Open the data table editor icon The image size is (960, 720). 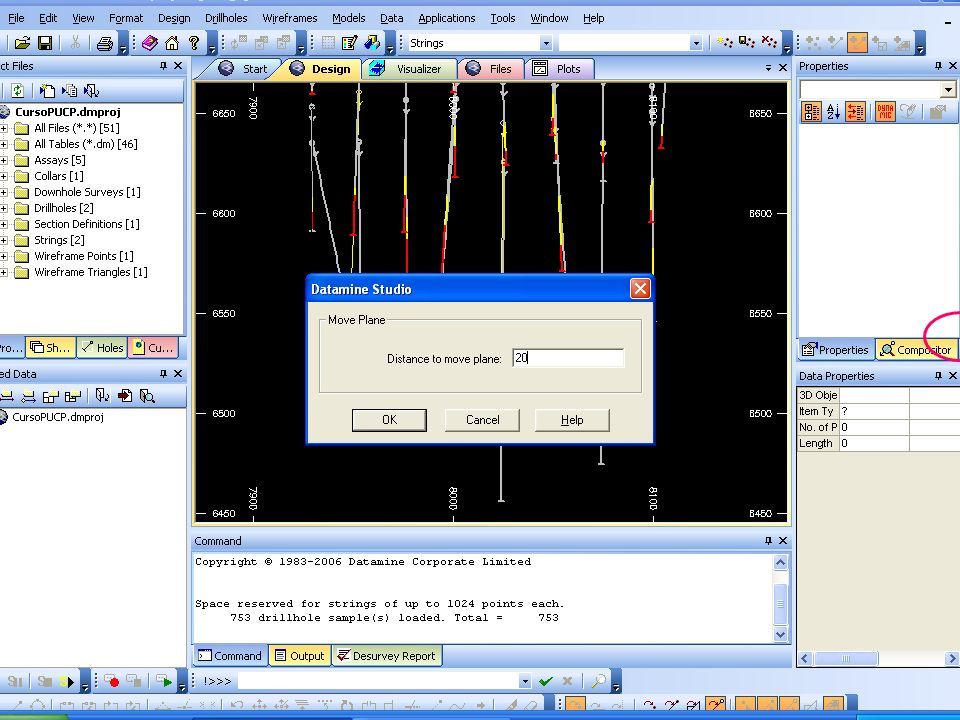point(350,43)
